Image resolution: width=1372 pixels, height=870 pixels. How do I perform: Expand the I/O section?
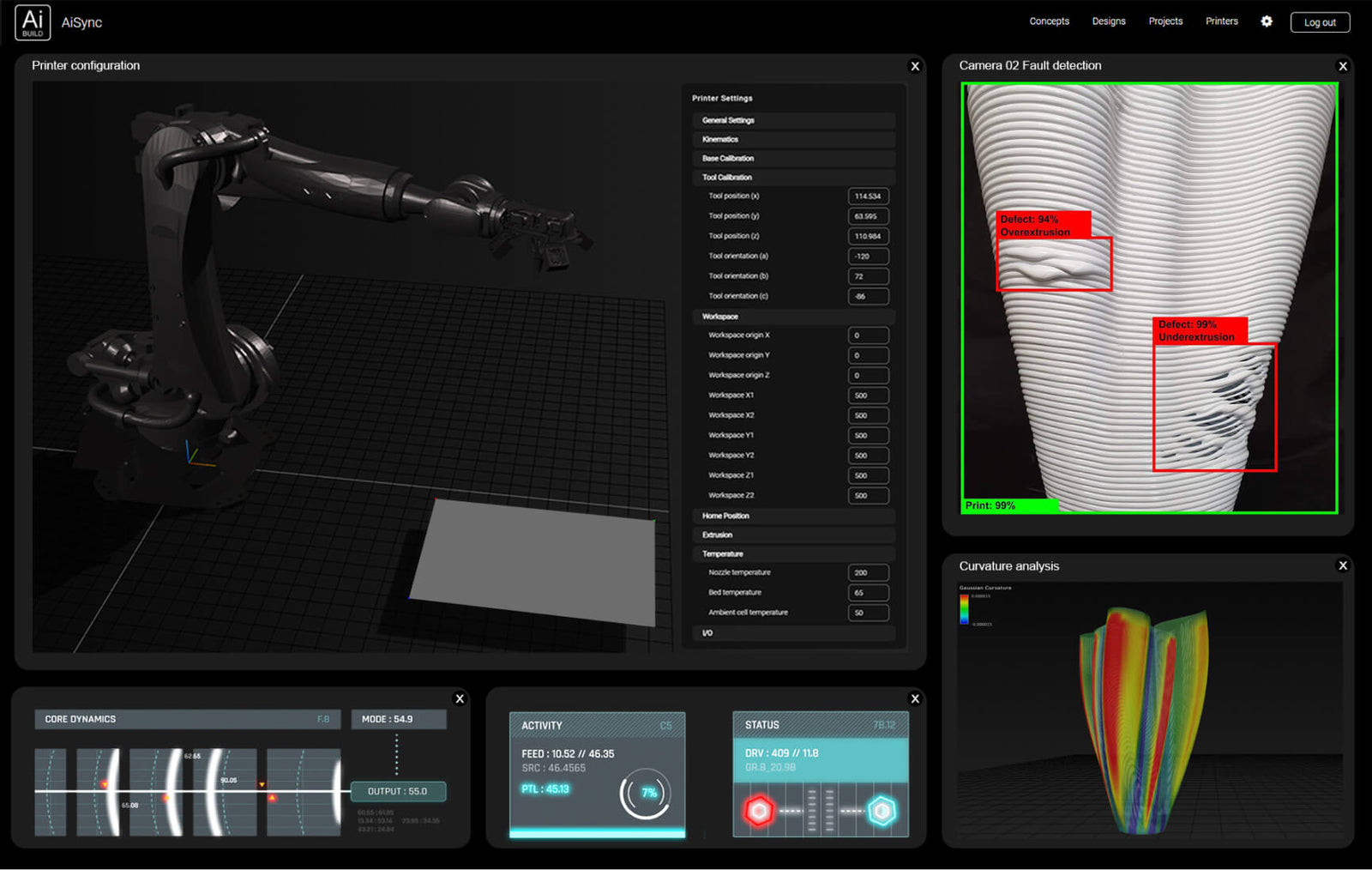pyautogui.click(x=793, y=633)
